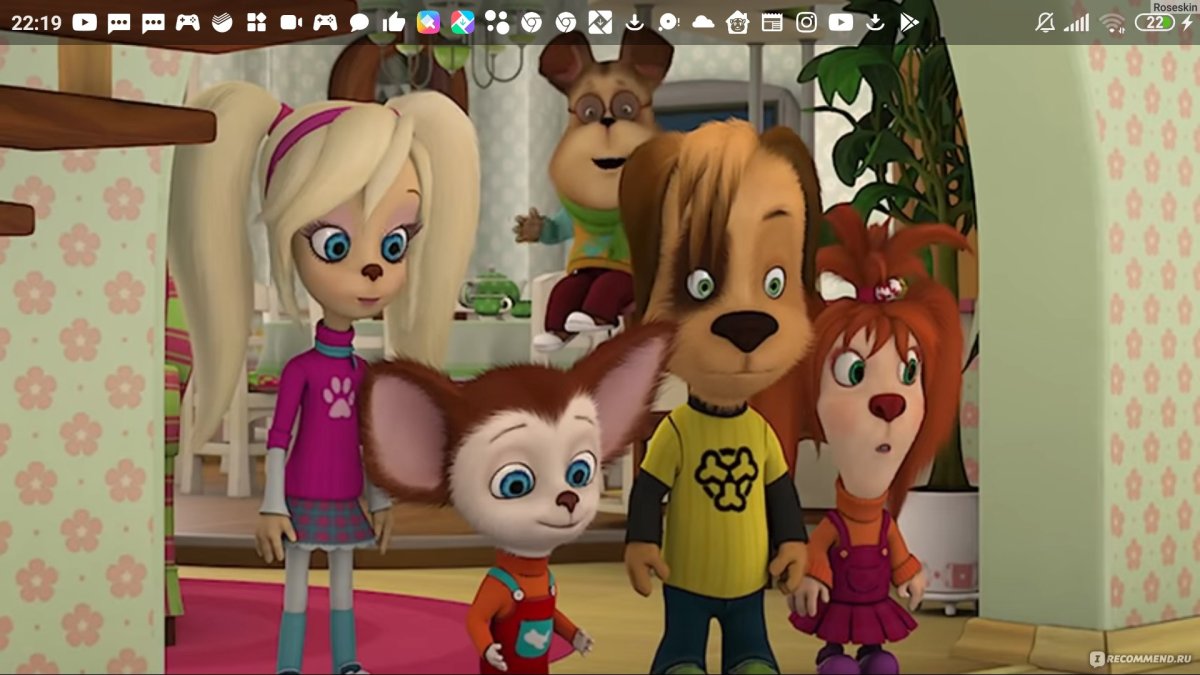Tap the cloud notification icon

pos(703,22)
